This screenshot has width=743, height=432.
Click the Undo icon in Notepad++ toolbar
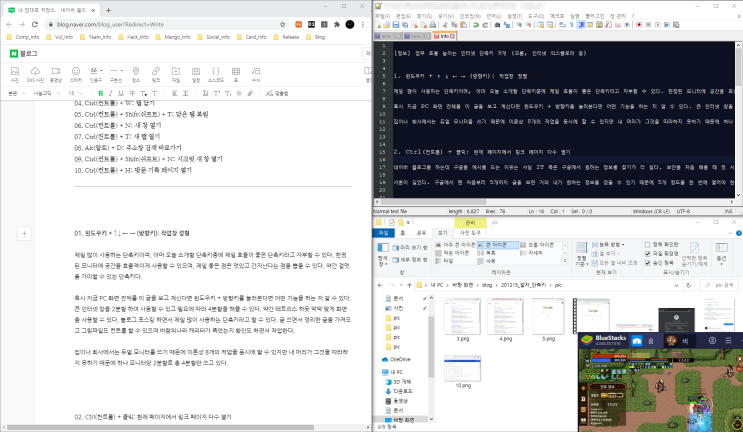pyautogui.click(x=476, y=25)
